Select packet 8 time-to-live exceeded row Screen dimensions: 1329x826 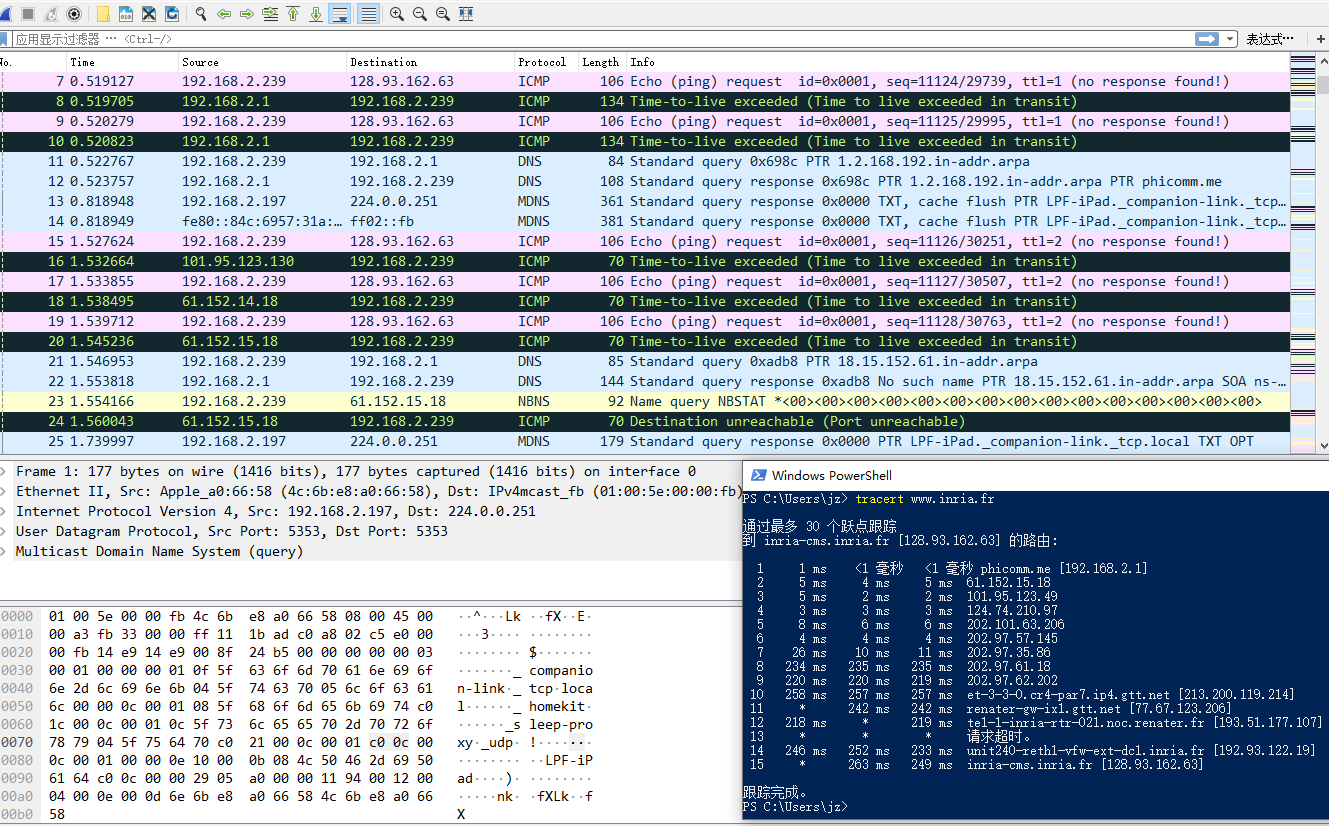pos(644,101)
